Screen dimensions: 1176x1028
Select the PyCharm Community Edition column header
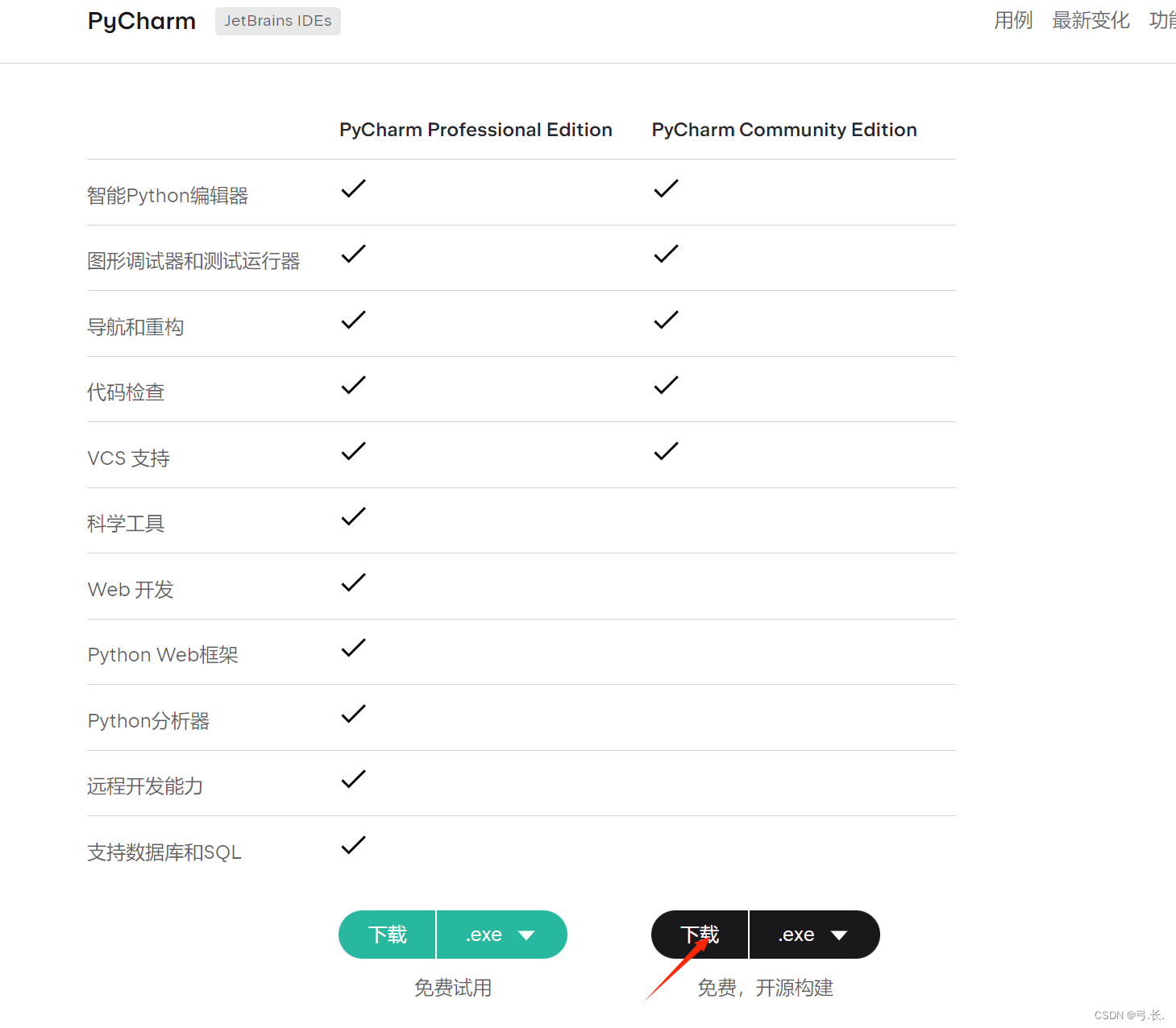[x=784, y=130]
